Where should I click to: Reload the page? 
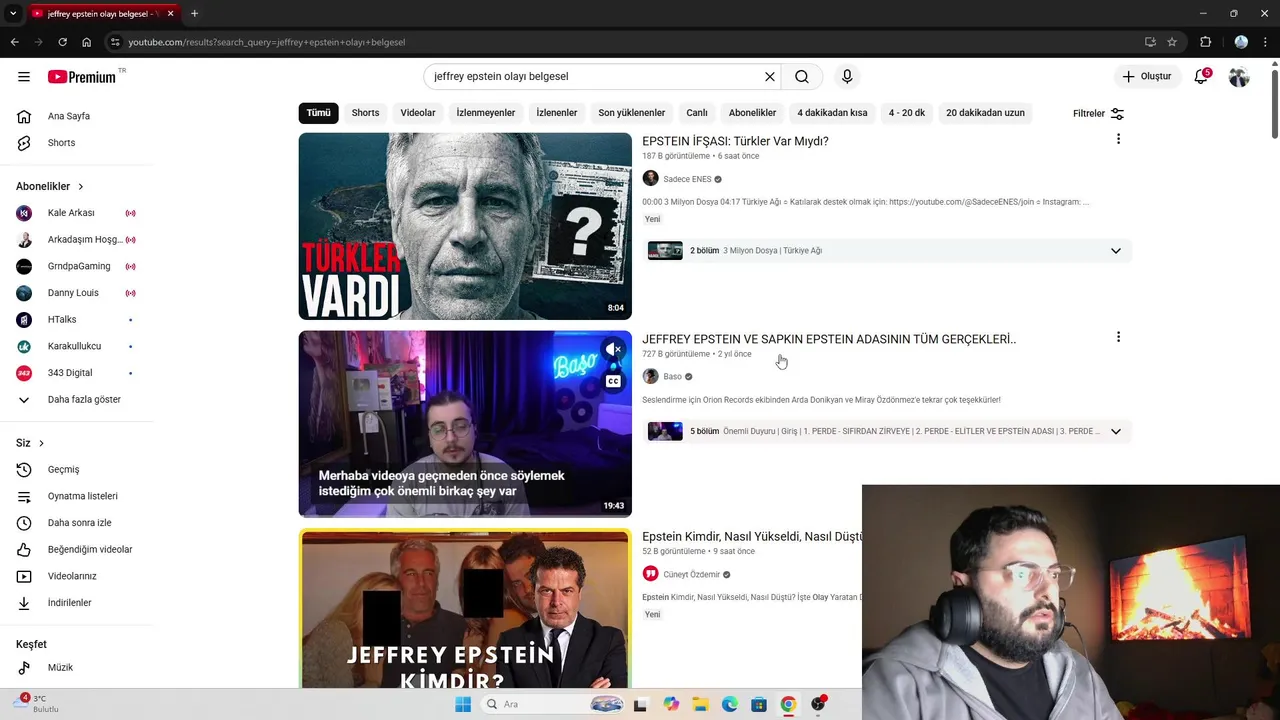(x=62, y=42)
